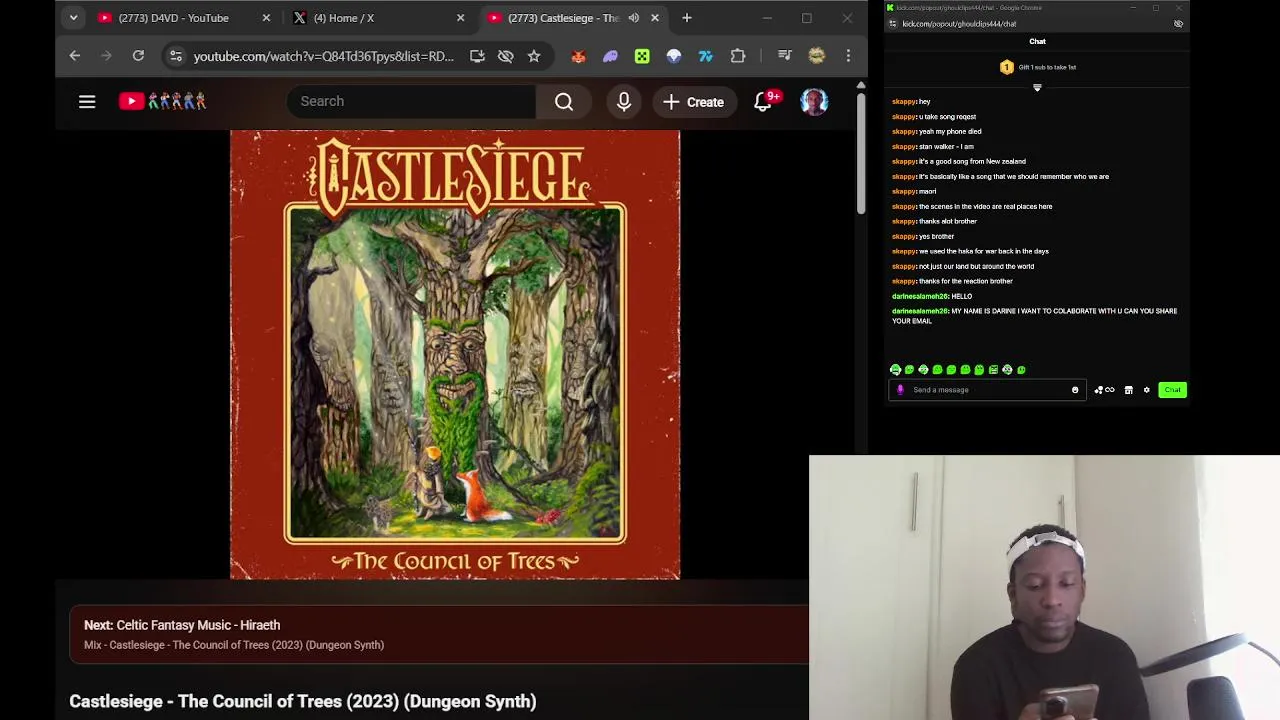Expand the Kick chat gift leaderboard arrow
Image resolution: width=1280 pixels, height=720 pixels.
tap(1037, 88)
